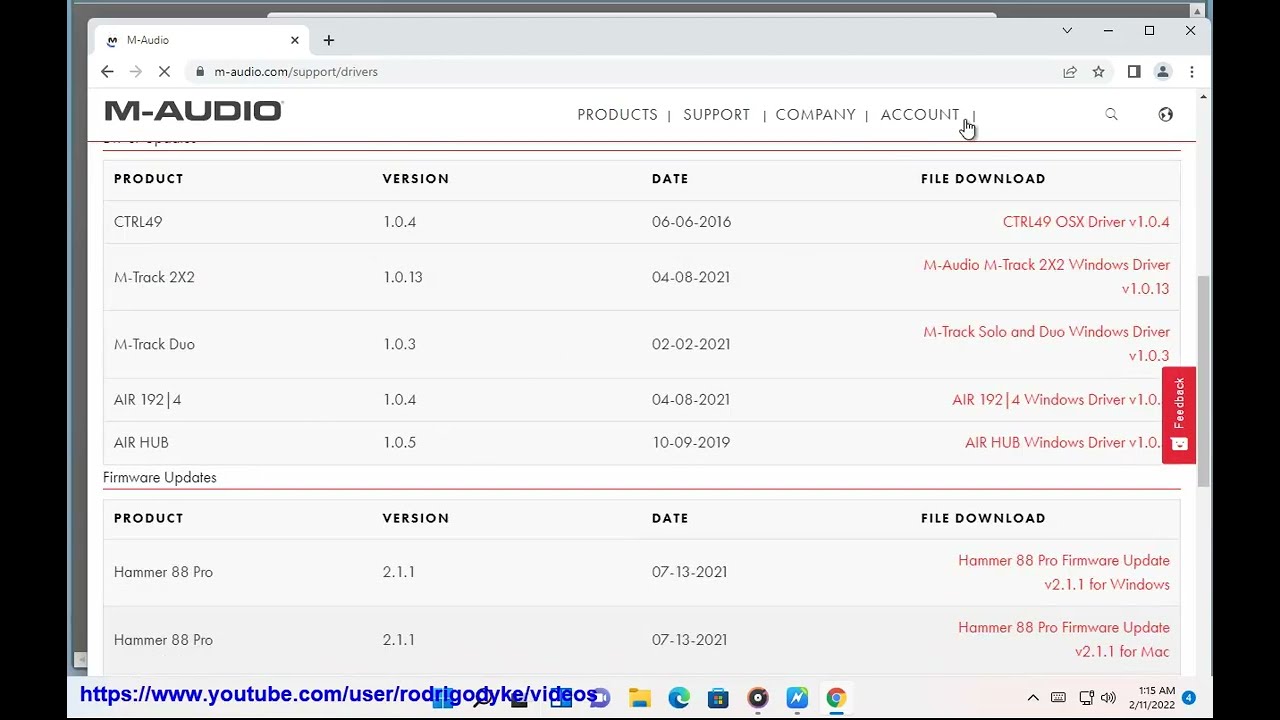The width and height of the screenshot is (1280, 720).
Task: Select version 1.0.13 cell
Action: click(402, 277)
